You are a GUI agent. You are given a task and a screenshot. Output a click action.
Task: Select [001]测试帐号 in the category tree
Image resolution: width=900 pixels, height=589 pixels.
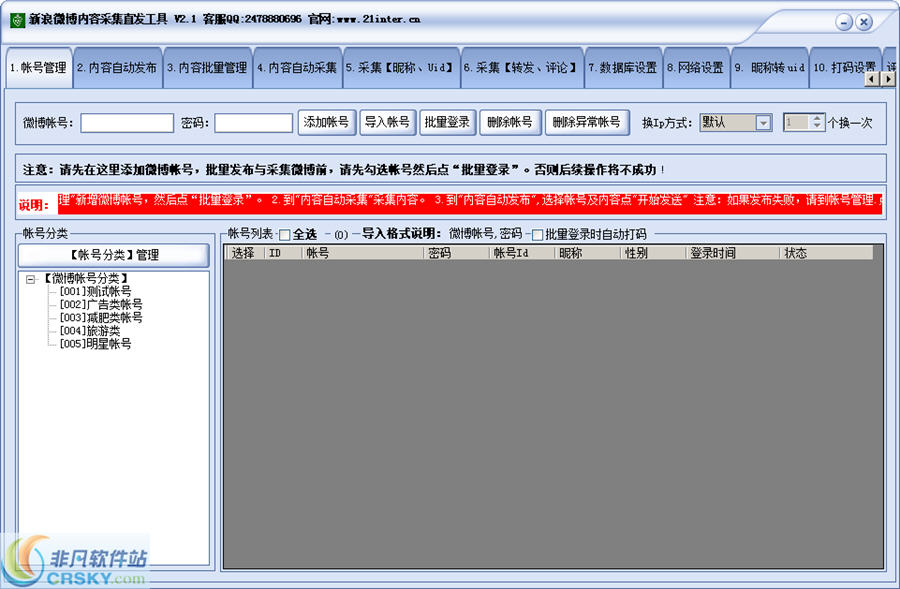tap(95, 292)
